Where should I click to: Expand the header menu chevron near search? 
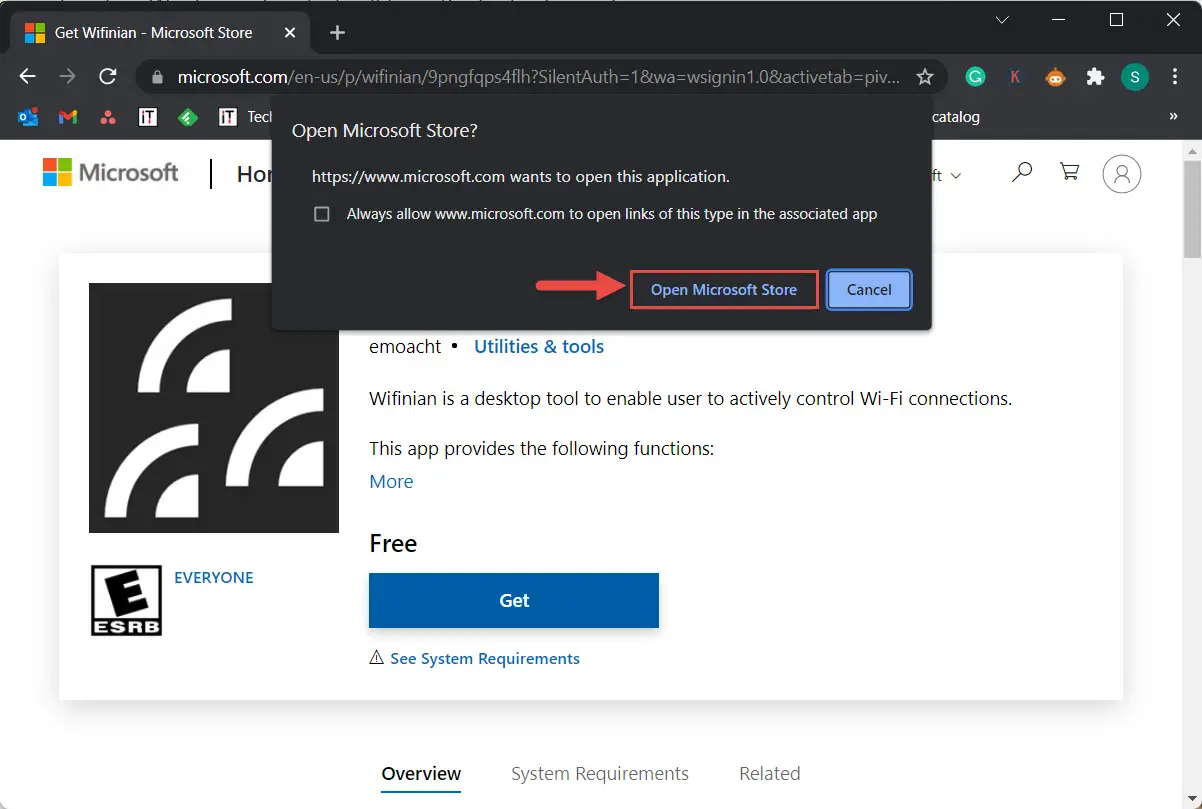(x=956, y=176)
